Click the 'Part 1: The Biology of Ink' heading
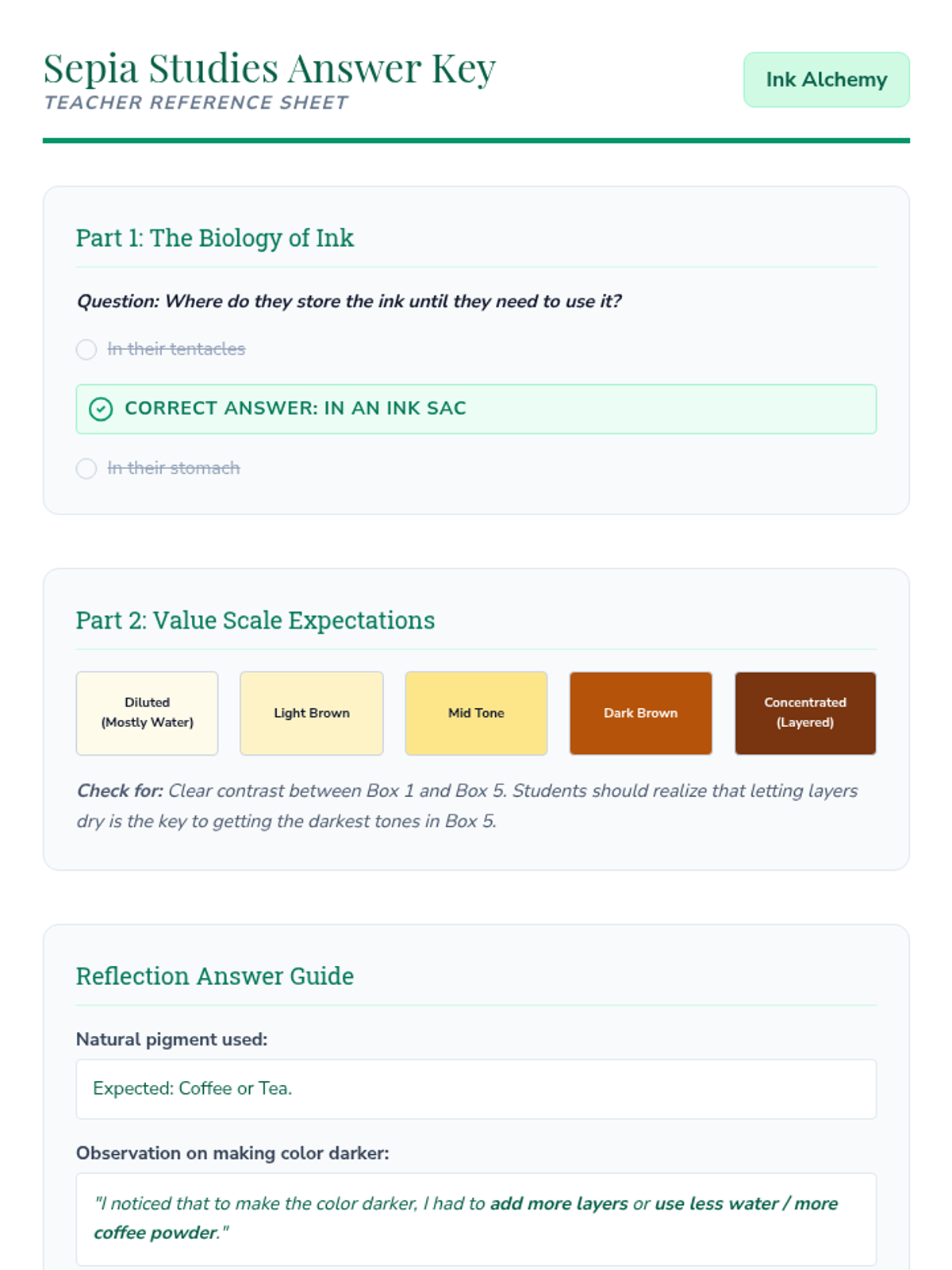This screenshot has width=952, height=1270. 215,238
